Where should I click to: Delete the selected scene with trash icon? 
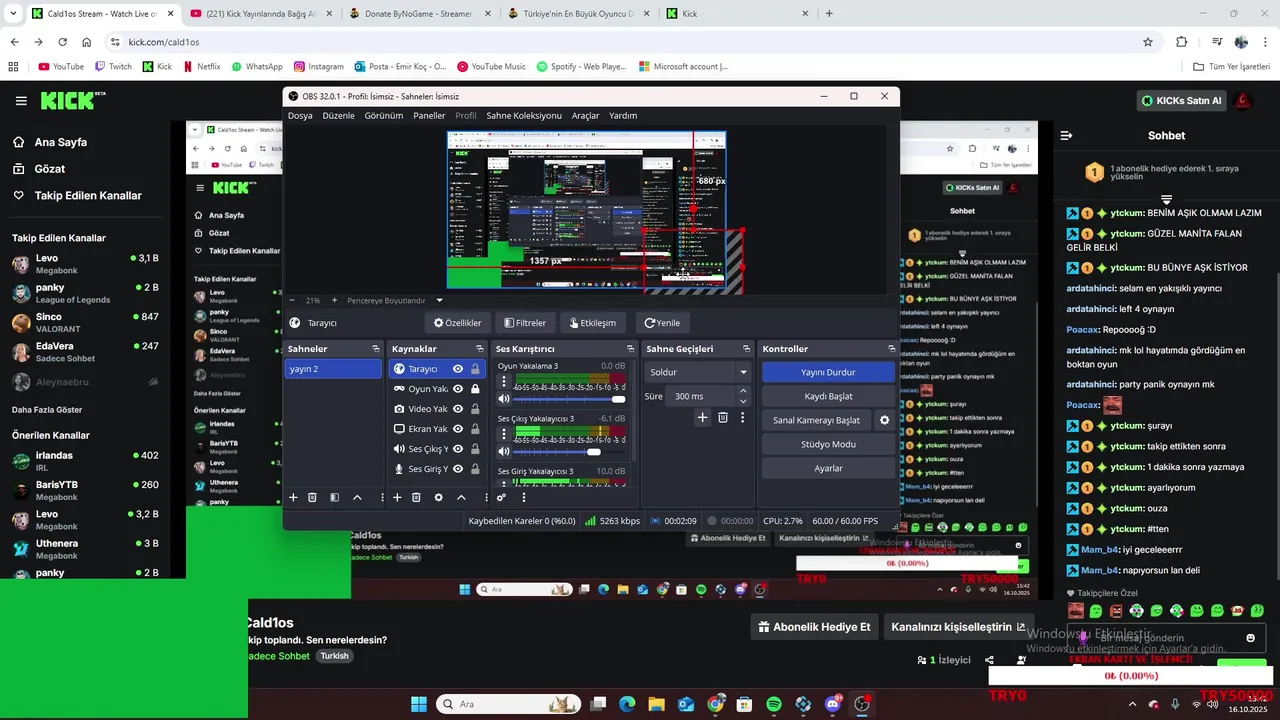coord(312,497)
